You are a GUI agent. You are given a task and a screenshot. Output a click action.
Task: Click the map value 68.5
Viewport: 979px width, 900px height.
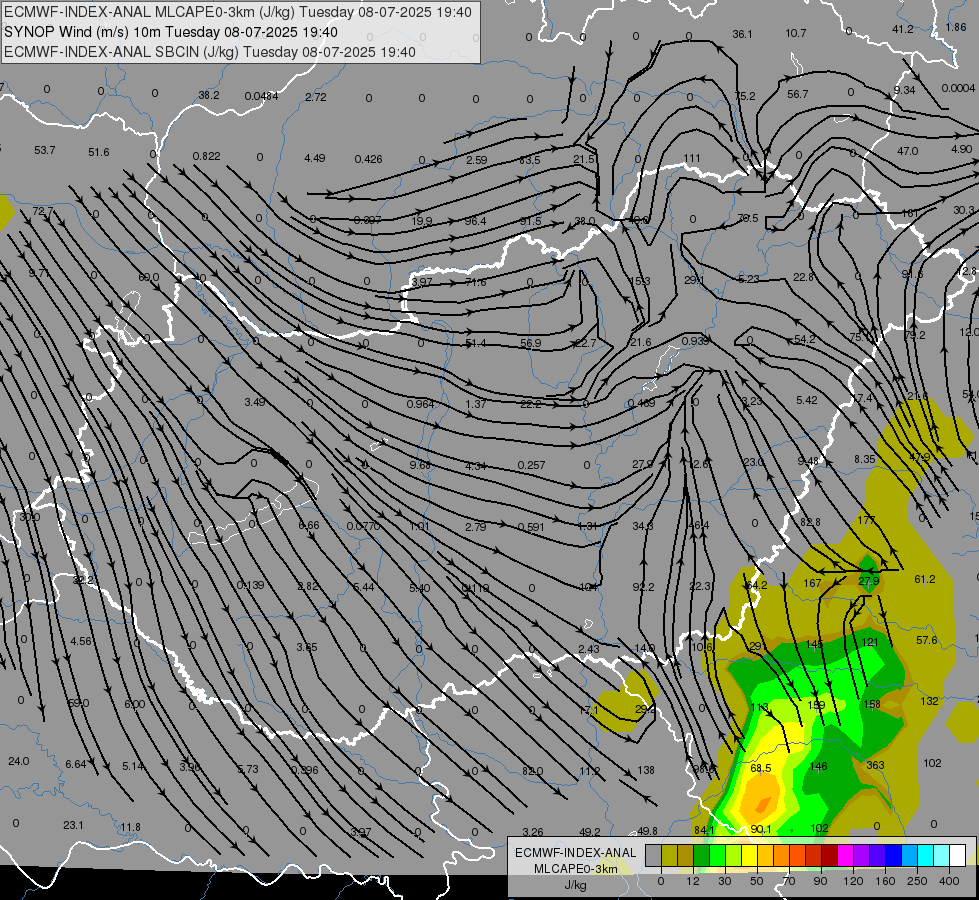tap(761, 768)
